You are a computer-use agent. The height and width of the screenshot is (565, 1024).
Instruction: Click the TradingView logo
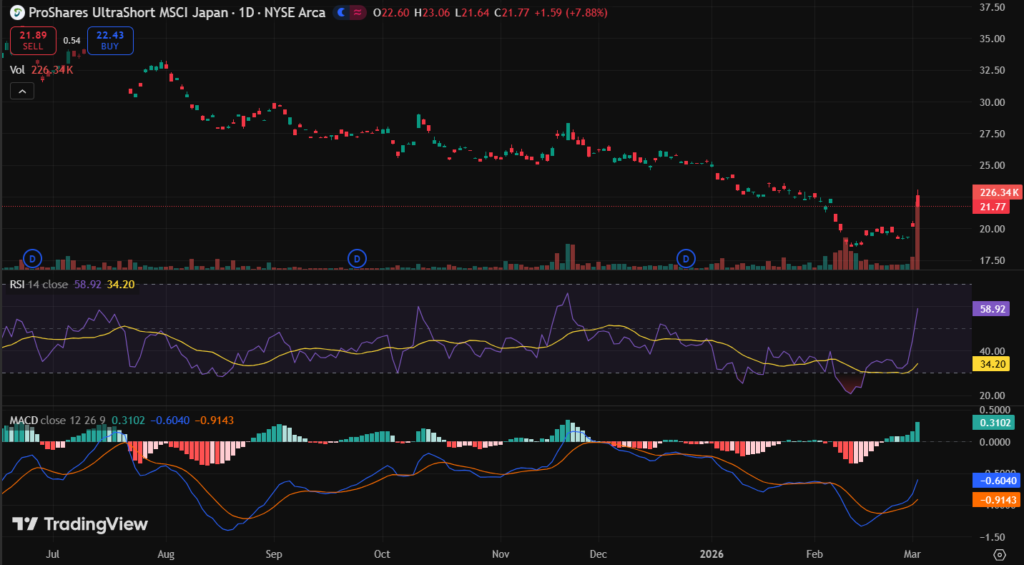(80, 524)
